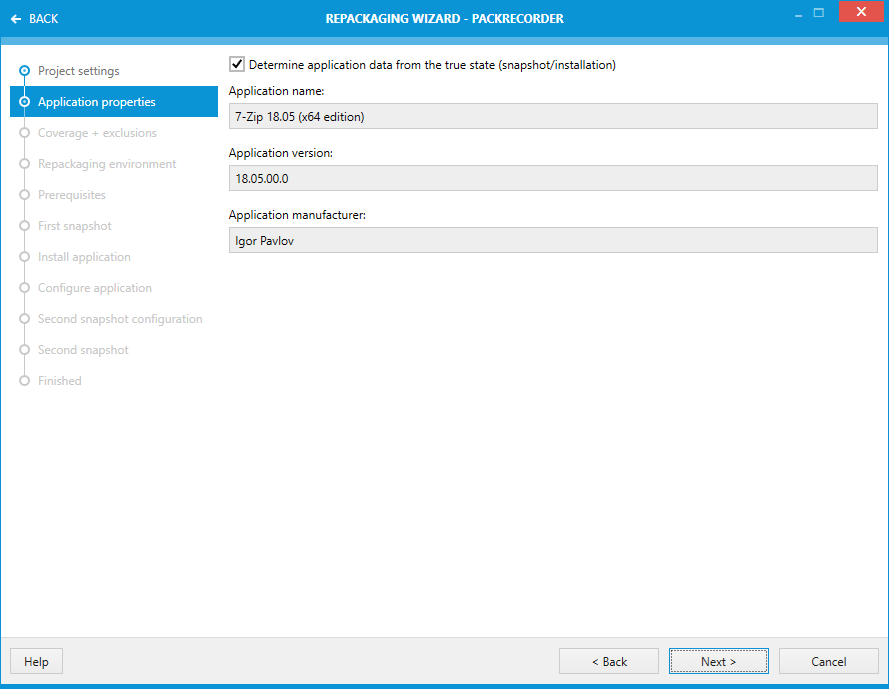Click the Finished step circle icon
This screenshot has width=889, height=689.
pyautogui.click(x=25, y=381)
